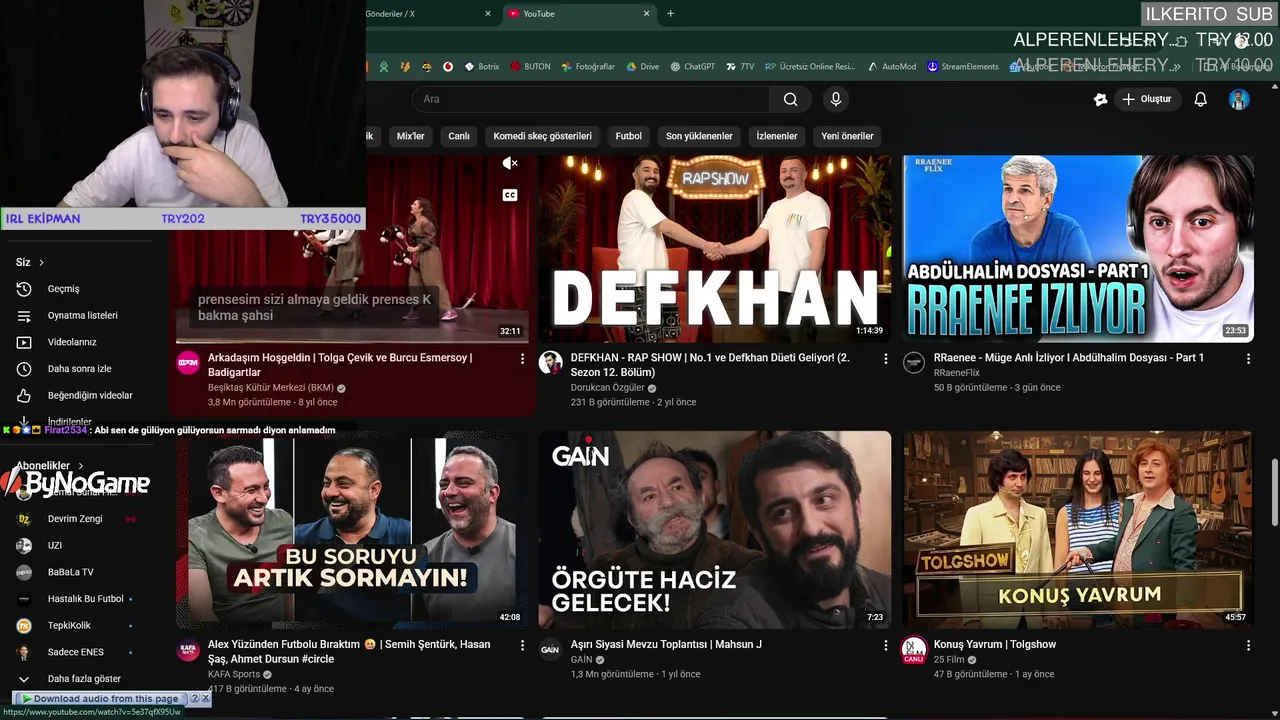Screen dimensions: 1280x720
Task: Open the RRaeneFlix channel avatar
Action: (x=914, y=362)
